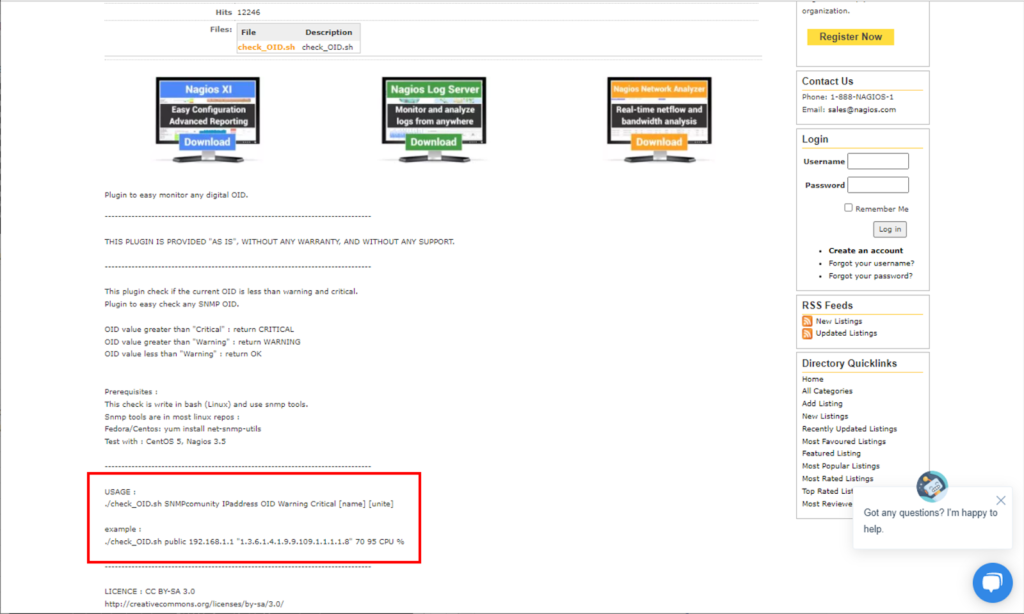Open Recently Updated Listings quicklink
This screenshot has width=1024, height=614.
coord(849,429)
